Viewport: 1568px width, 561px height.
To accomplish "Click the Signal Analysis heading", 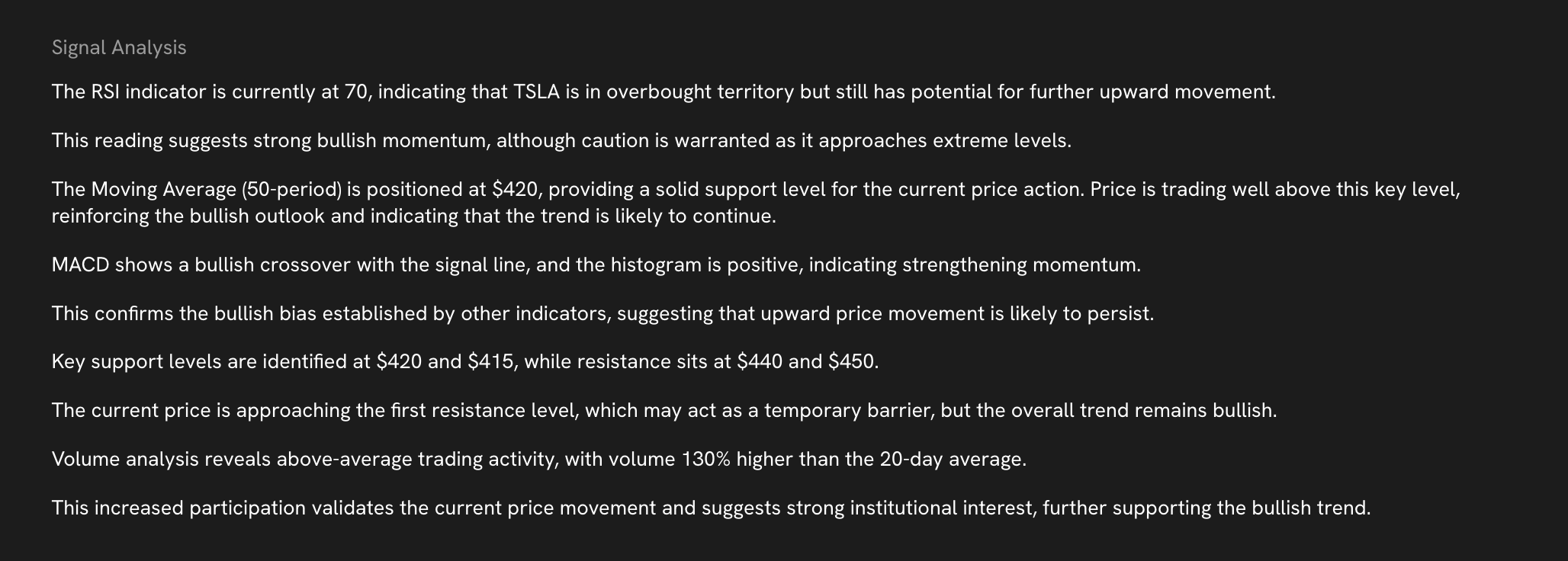I will pyautogui.click(x=119, y=47).
